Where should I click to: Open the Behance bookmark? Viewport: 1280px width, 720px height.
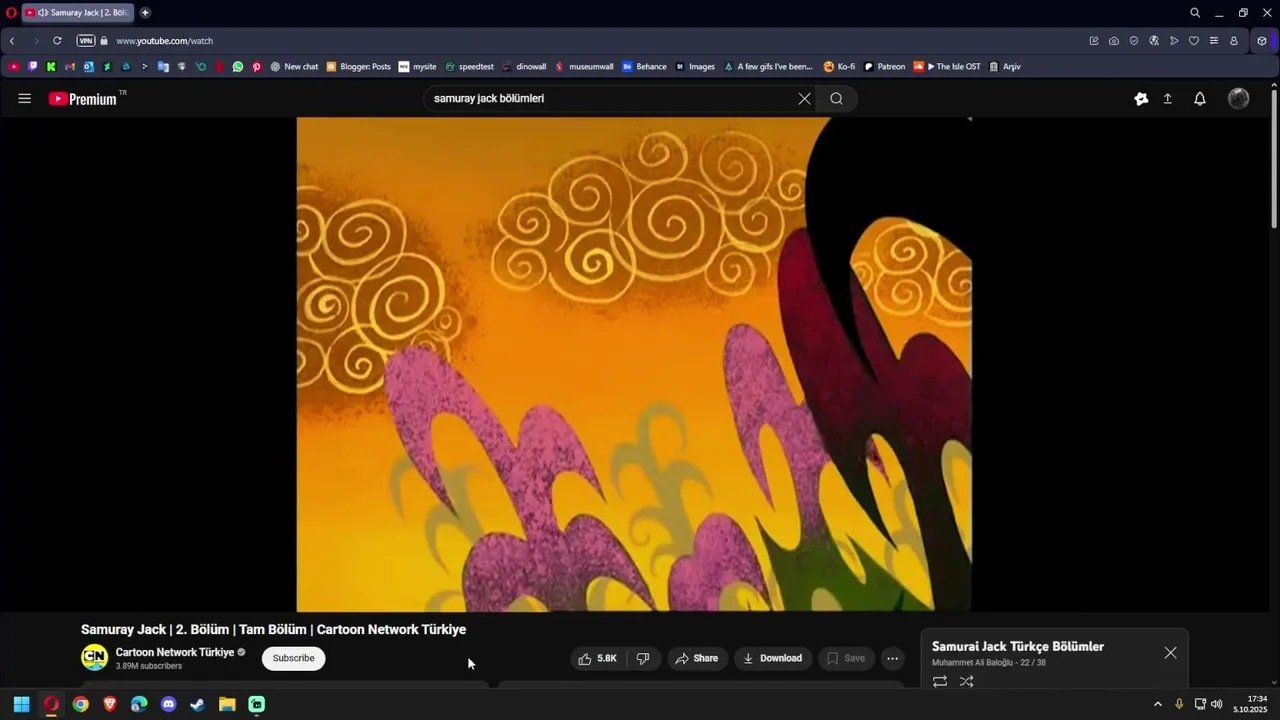(644, 67)
